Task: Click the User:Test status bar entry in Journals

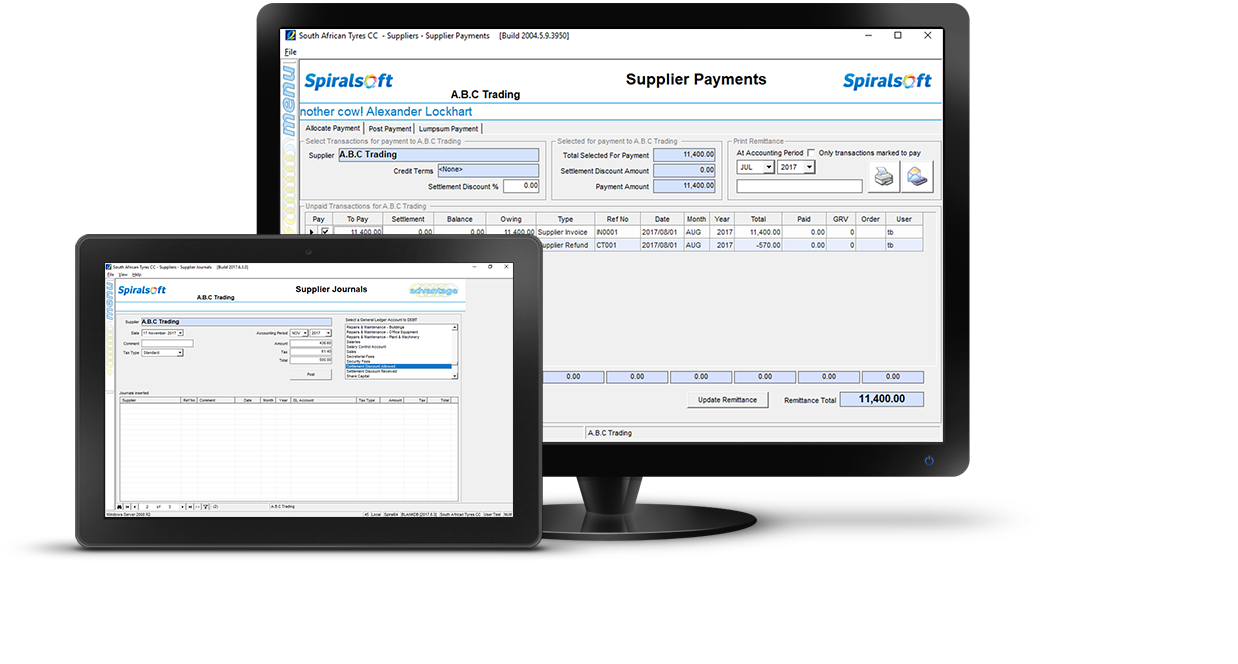Action: [x=492, y=514]
